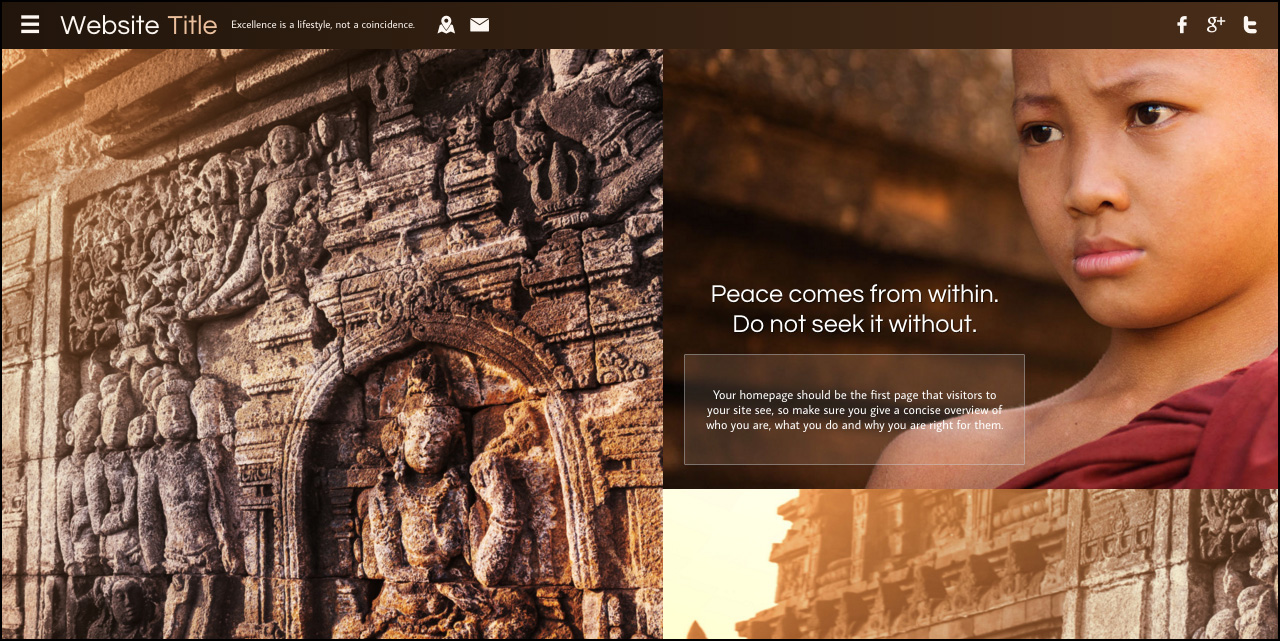
Task: Click the "Your homepage should be" paragraph text
Action: 854,410
